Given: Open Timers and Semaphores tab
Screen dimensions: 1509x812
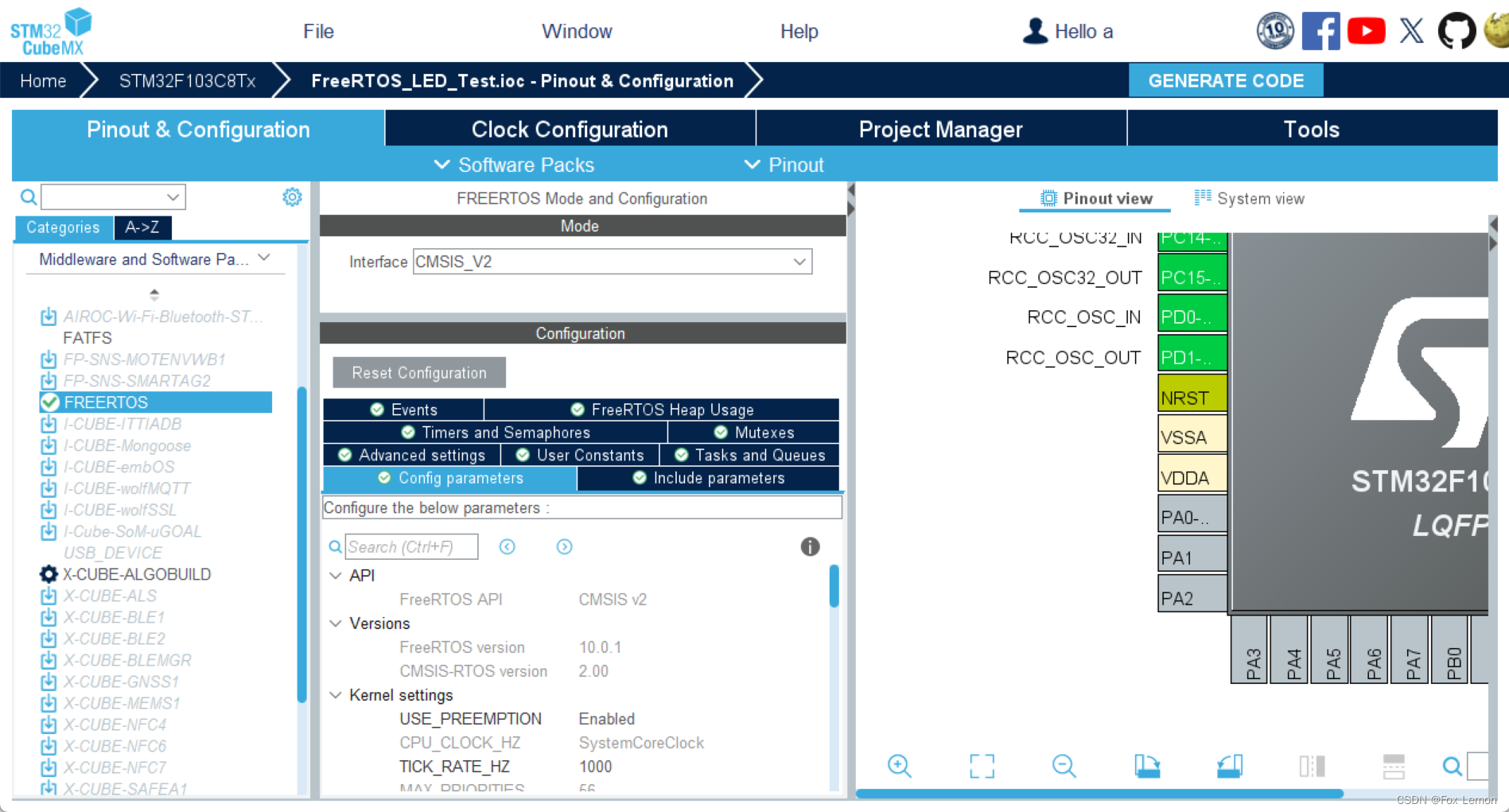Looking at the screenshot, I should coord(496,433).
